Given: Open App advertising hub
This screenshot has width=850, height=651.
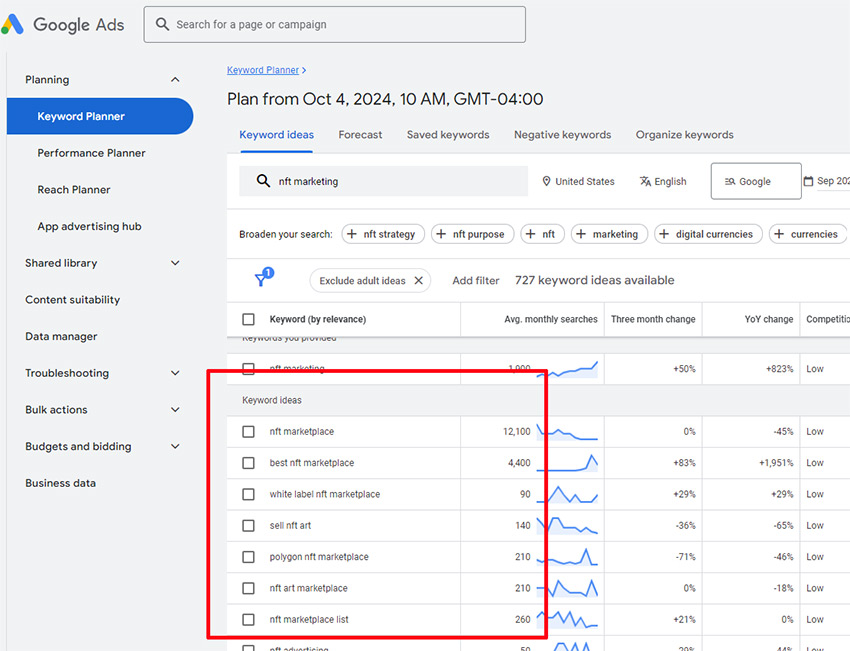Looking at the screenshot, I should (x=89, y=226).
